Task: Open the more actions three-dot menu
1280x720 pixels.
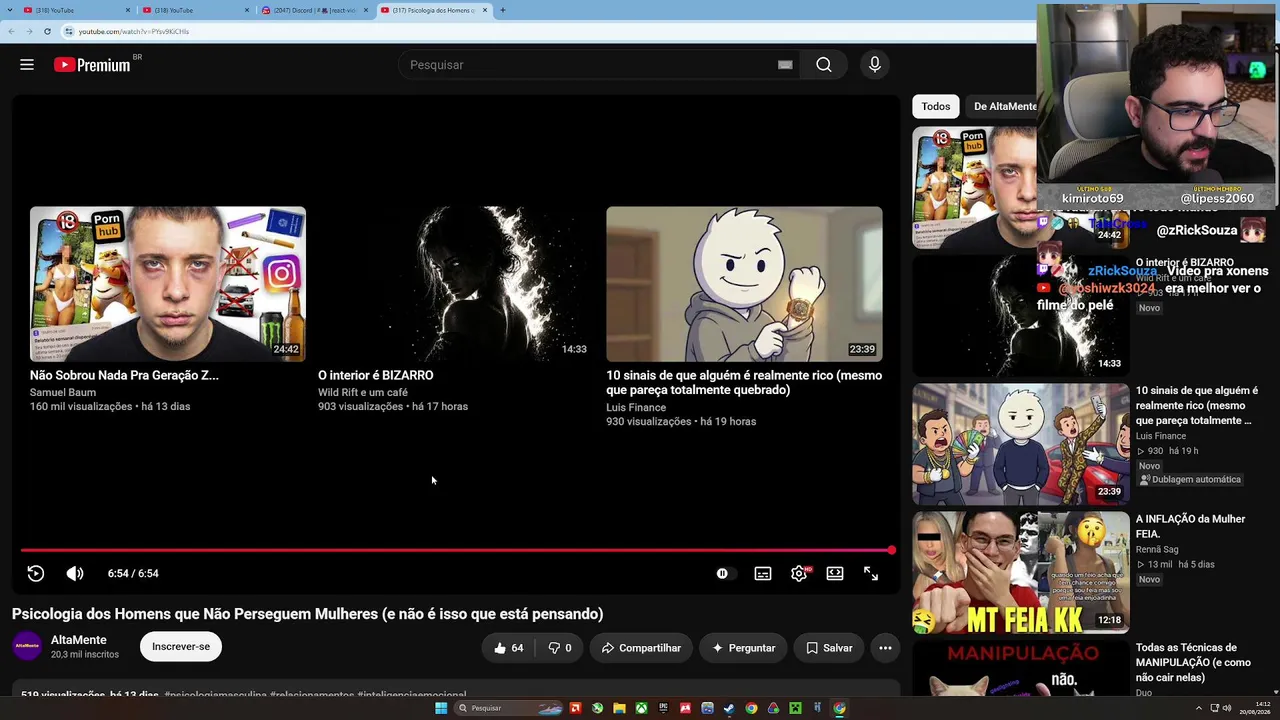Action: coord(885,648)
